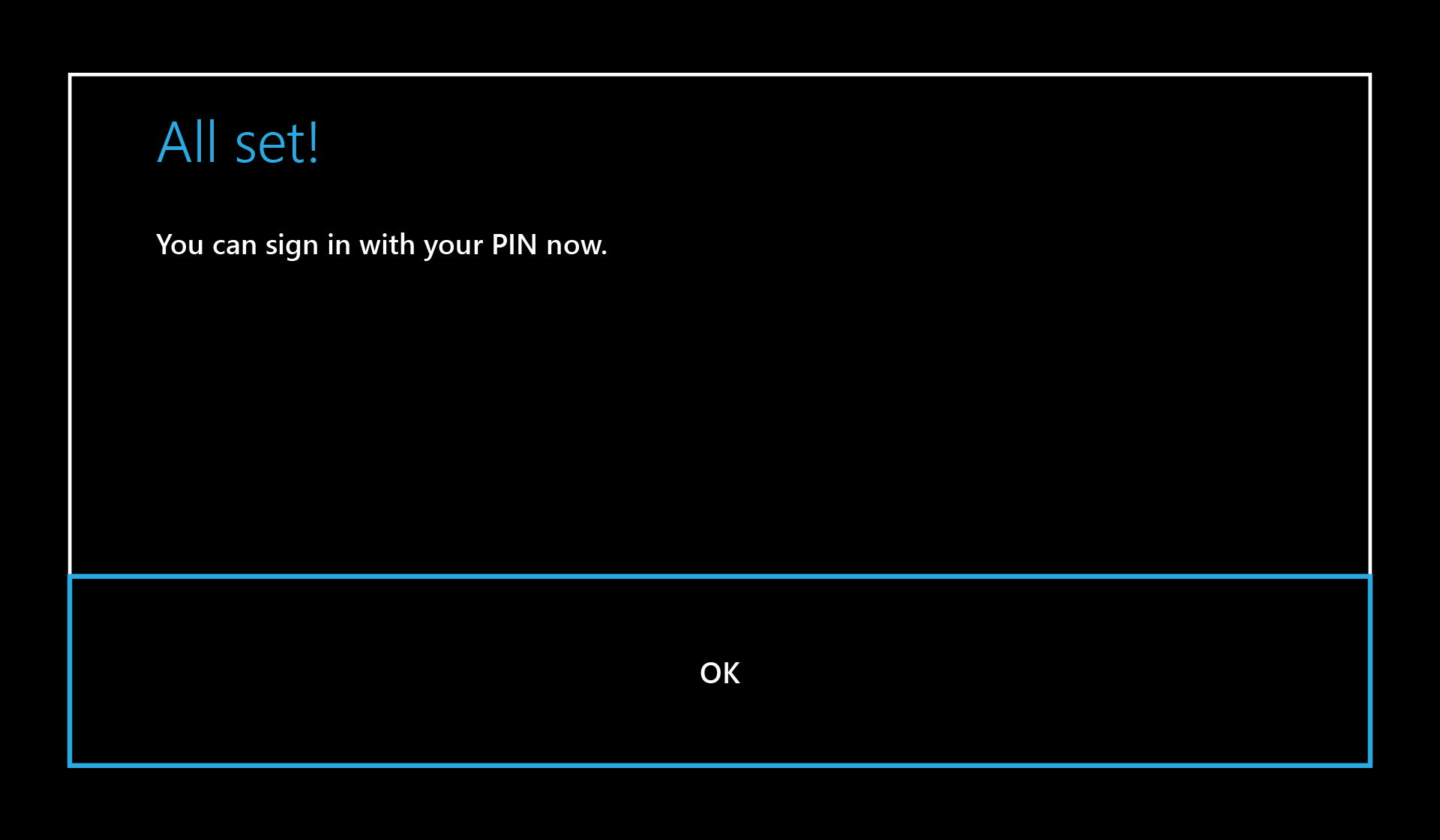Dismiss the PIN setup confirmation dialog

click(720, 671)
